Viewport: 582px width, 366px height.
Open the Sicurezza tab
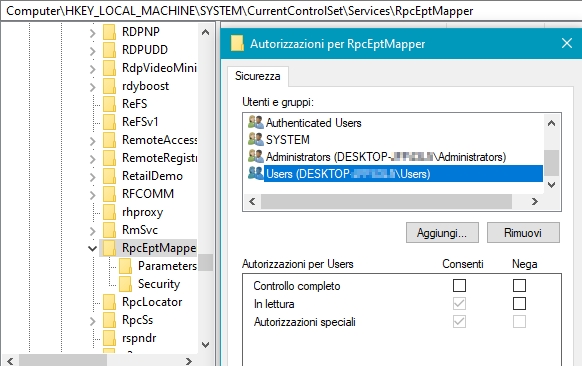point(258,76)
